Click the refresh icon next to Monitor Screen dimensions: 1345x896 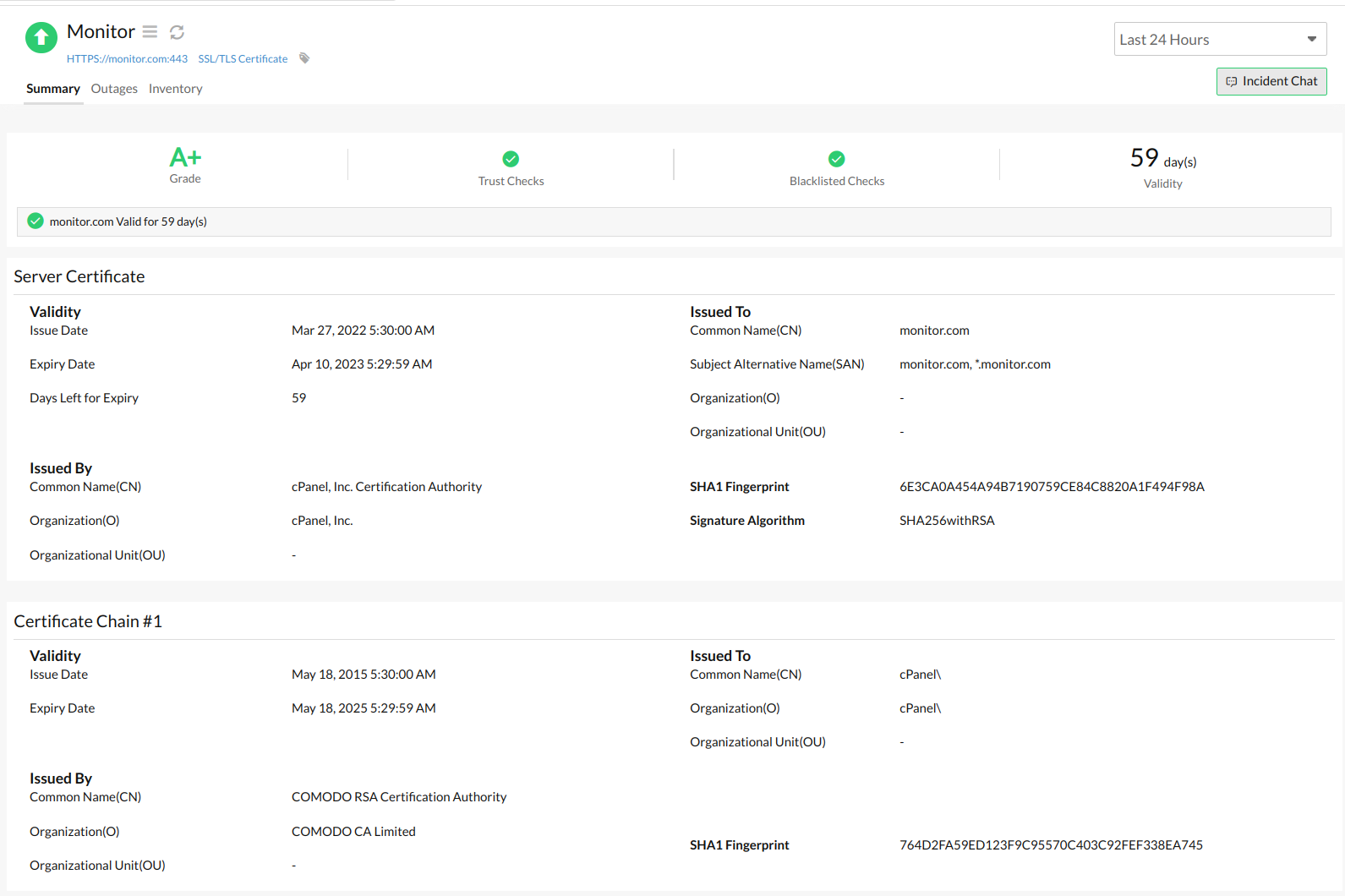pyautogui.click(x=177, y=32)
